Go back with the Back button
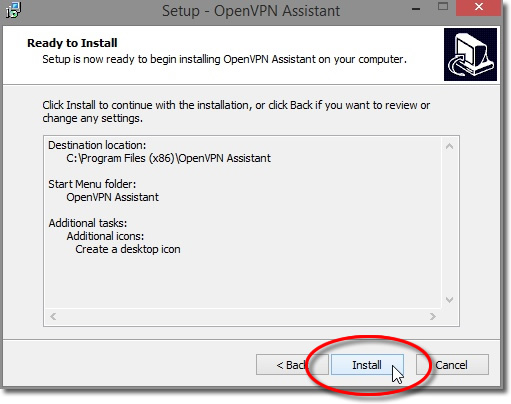 click(x=292, y=365)
